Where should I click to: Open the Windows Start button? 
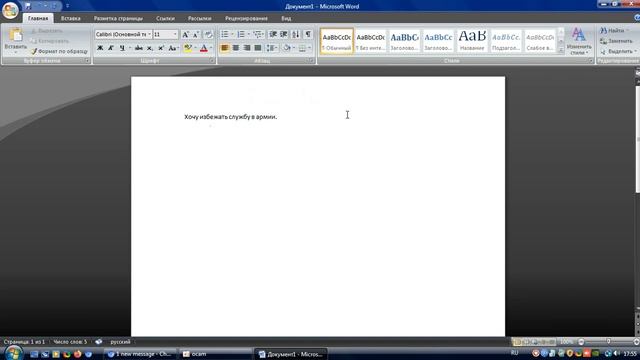13,353
